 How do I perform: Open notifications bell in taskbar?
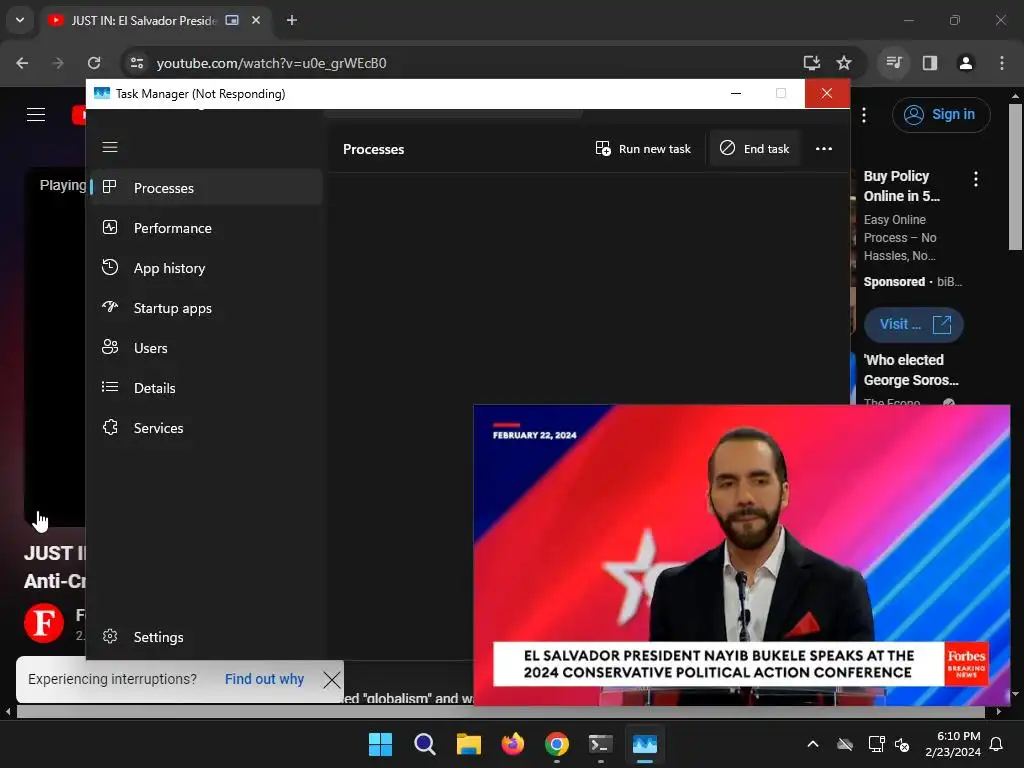coord(997,744)
